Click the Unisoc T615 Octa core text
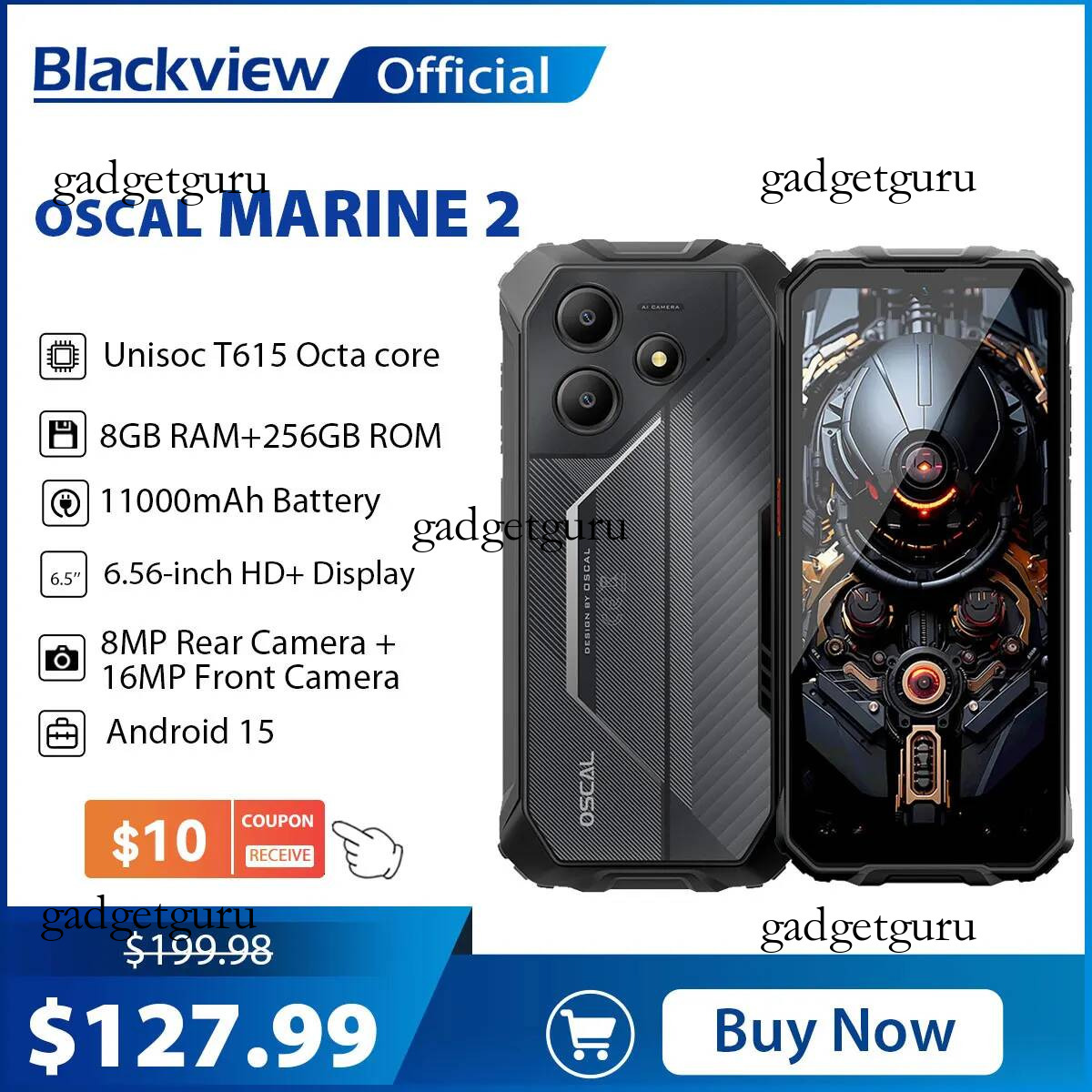This screenshot has height=1092, width=1092. pos(271,355)
